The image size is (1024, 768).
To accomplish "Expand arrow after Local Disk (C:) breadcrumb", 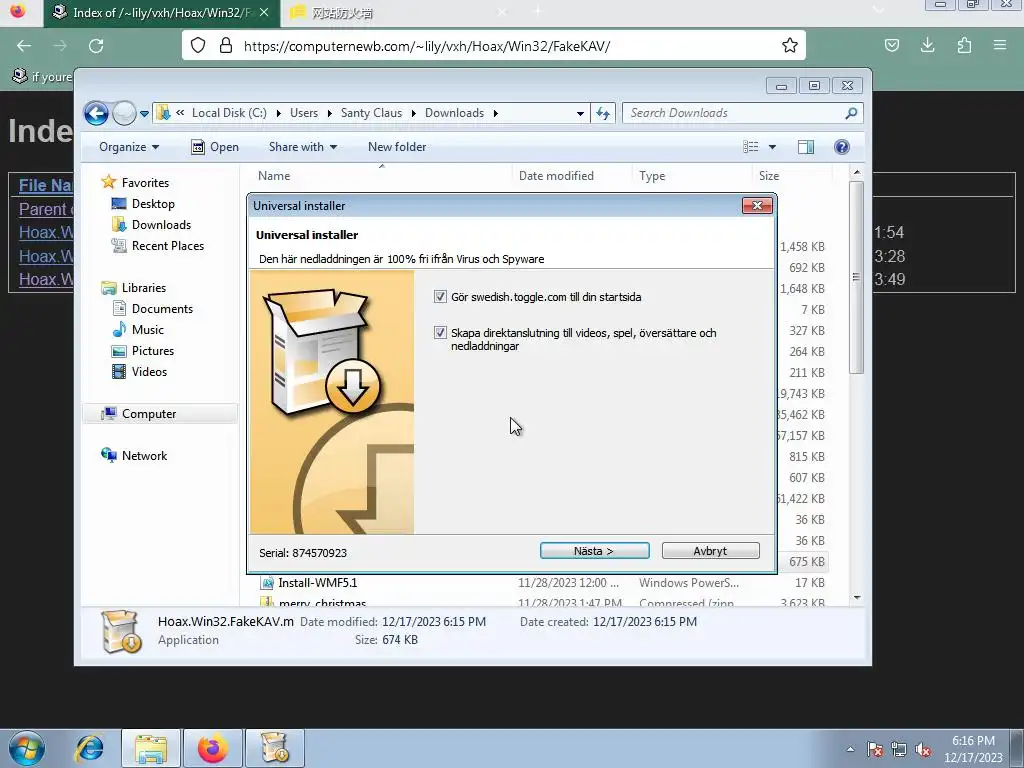I will [x=278, y=114].
